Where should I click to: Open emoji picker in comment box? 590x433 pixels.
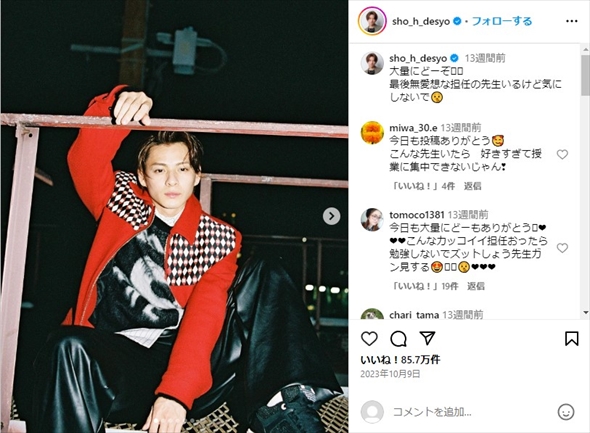(x=566, y=412)
